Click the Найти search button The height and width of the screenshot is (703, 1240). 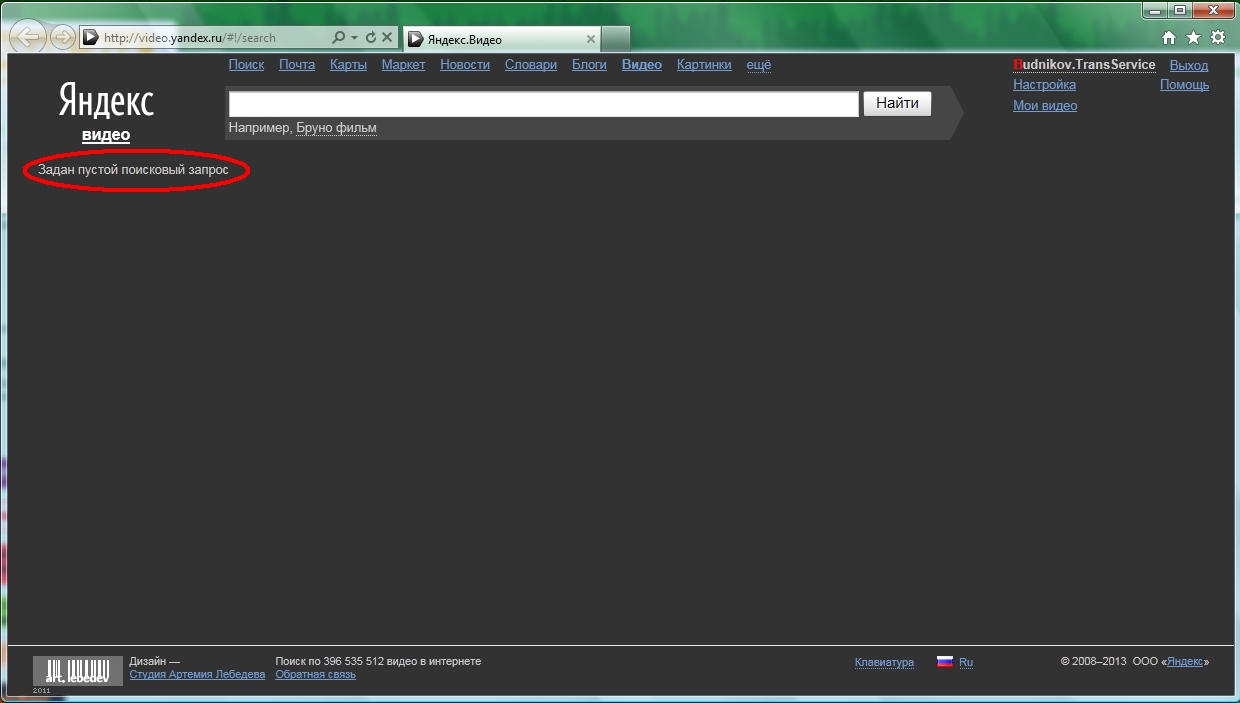pyautogui.click(x=897, y=104)
